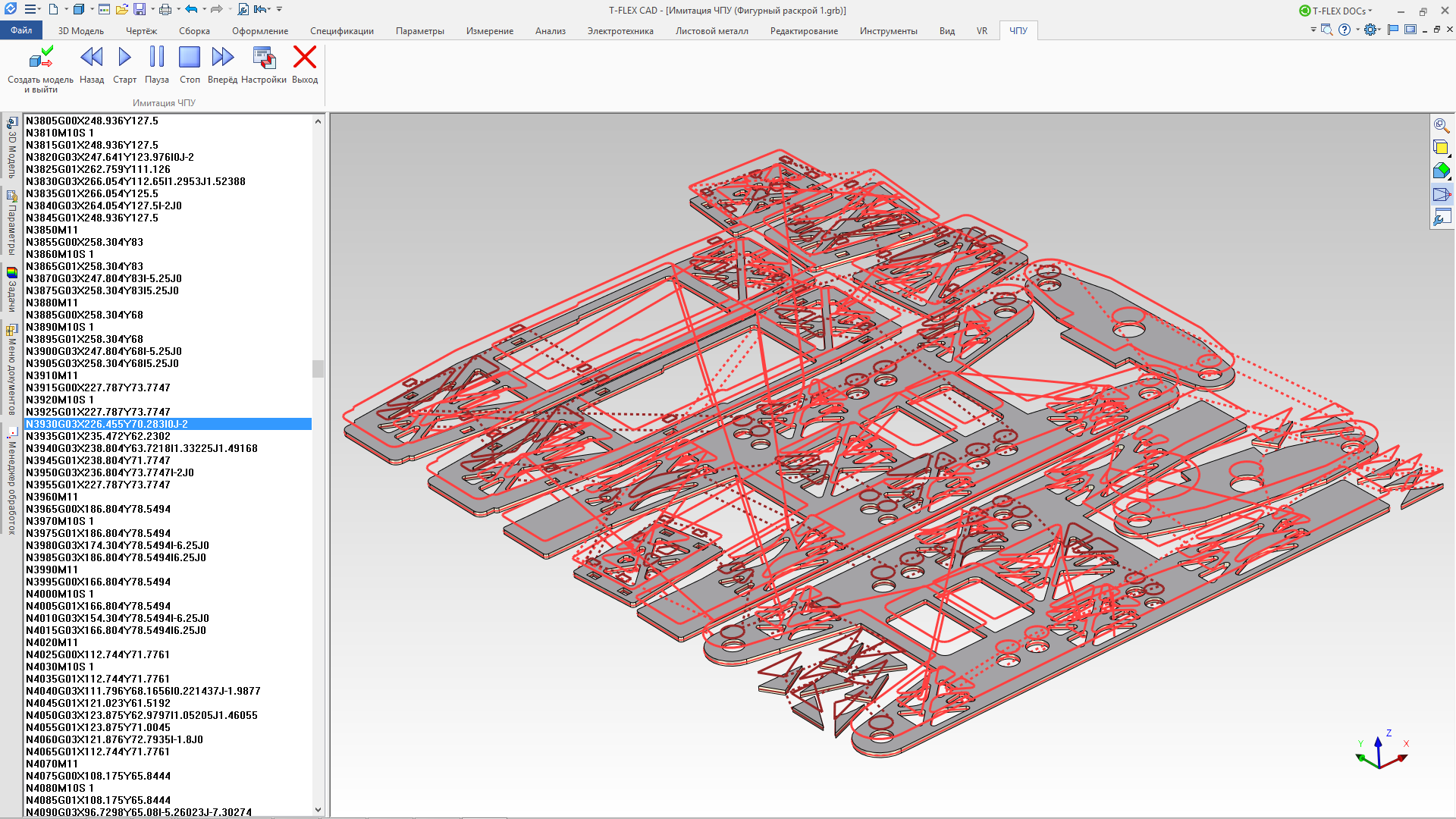Screen dimensions: 1456x819
Task: Open help question mark icon
Action: (1345, 30)
